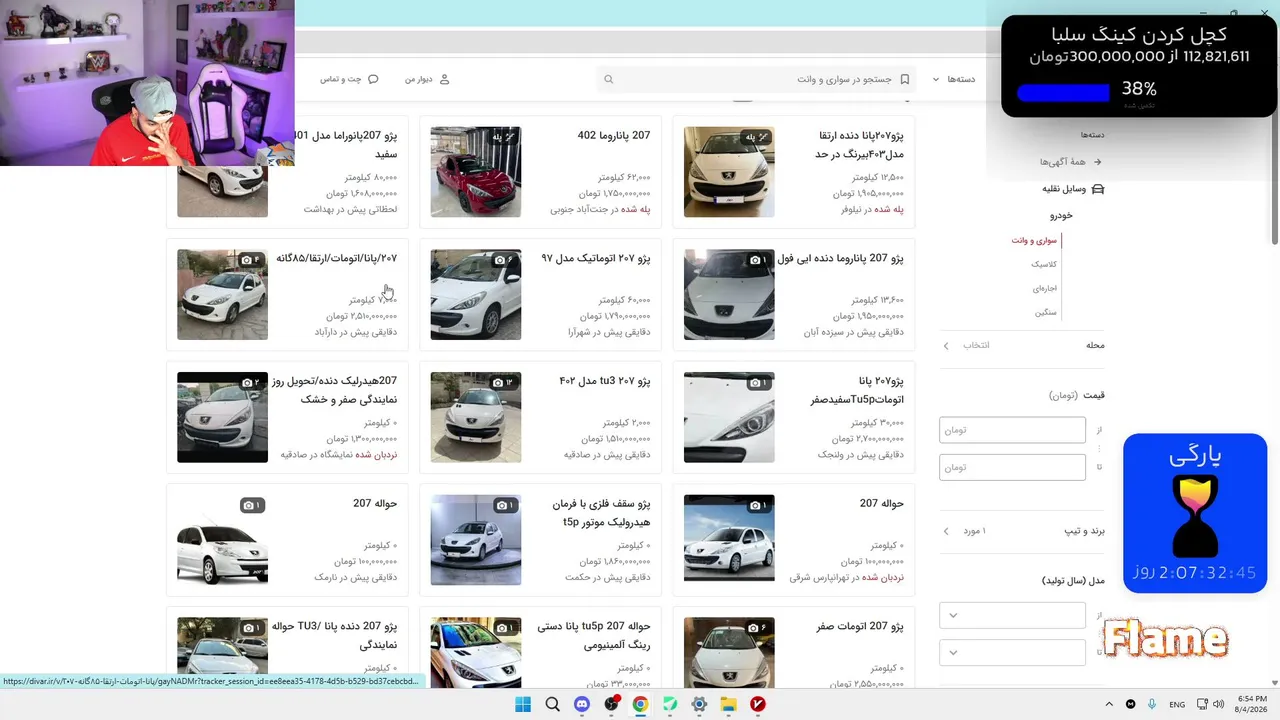The width and height of the screenshot is (1280, 720).
Task: Click the round M icon in the system tray
Action: click(x=1131, y=704)
